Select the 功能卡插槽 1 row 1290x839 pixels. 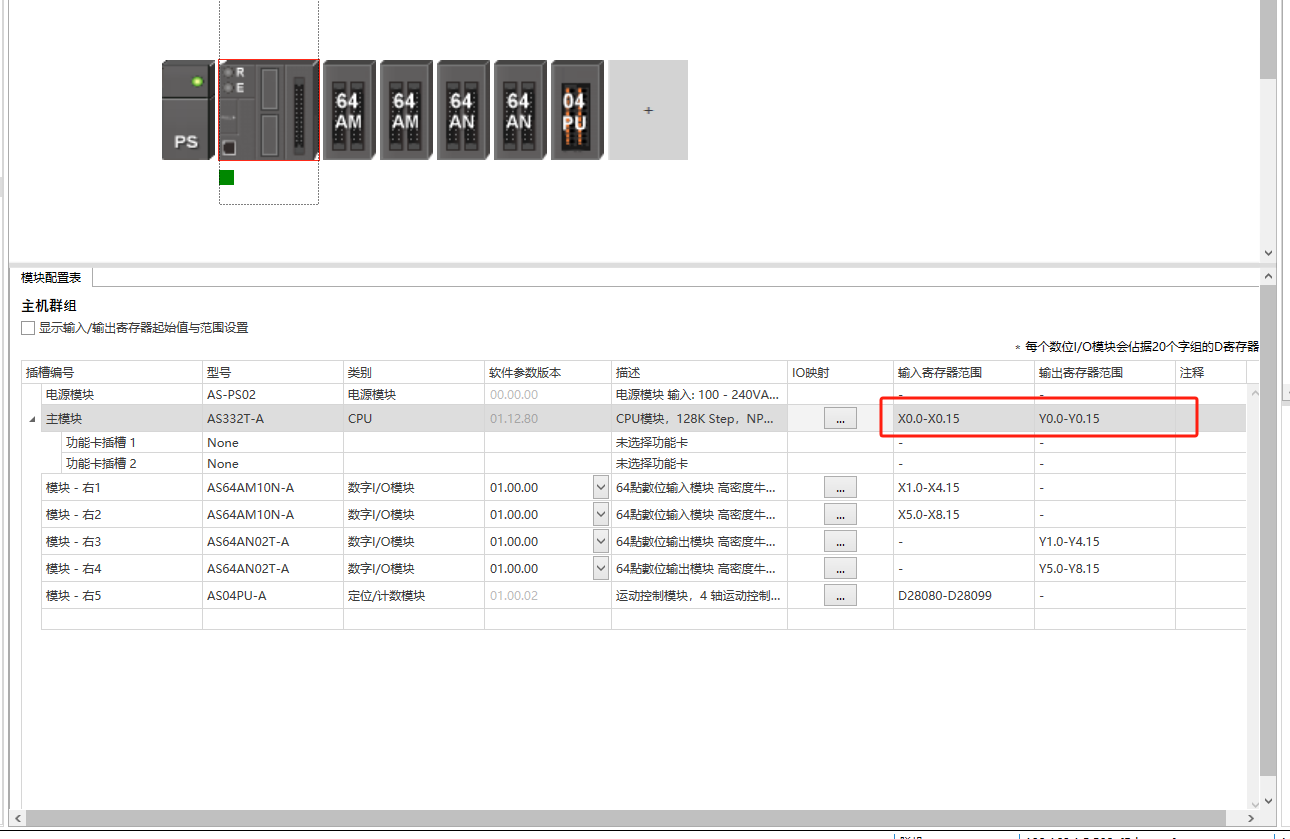tap(100, 442)
